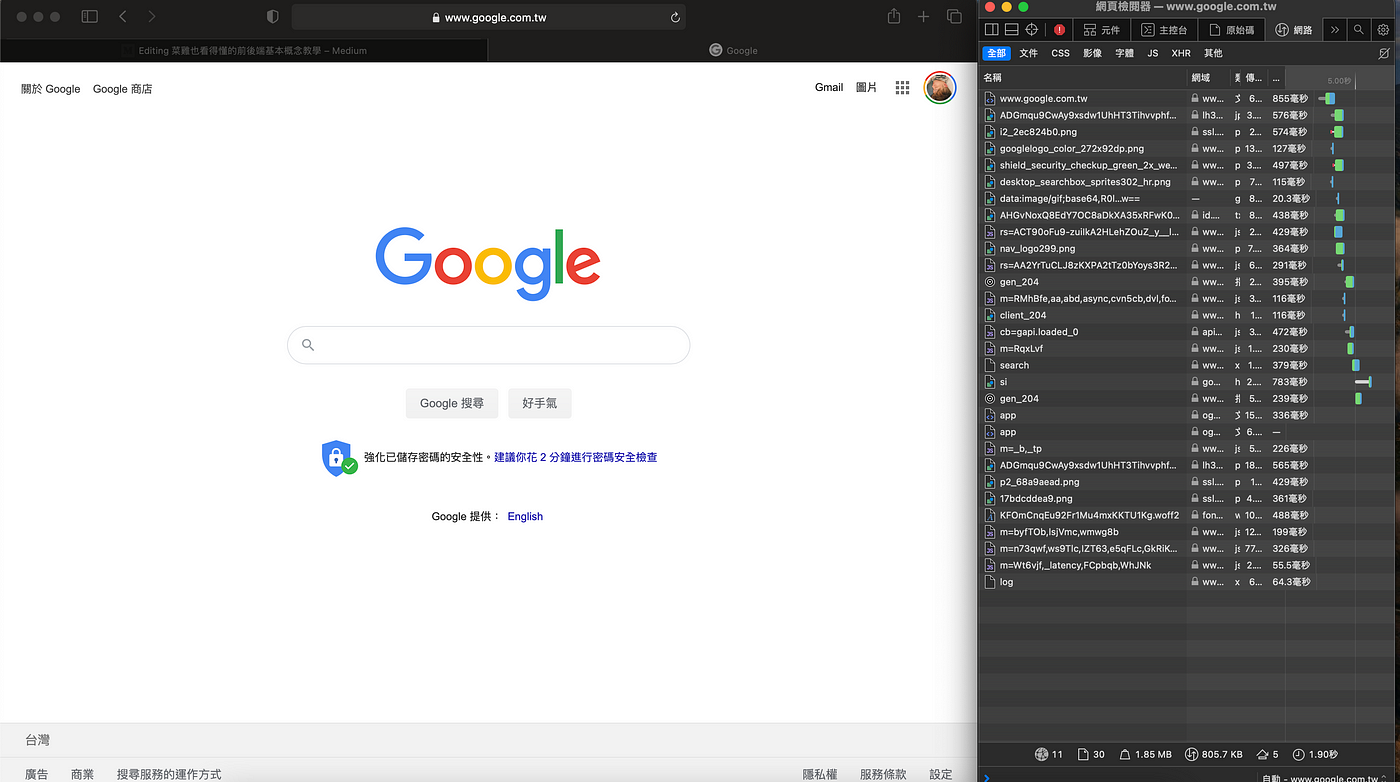Open the 隱私權 footer link

tap(820, 774)
